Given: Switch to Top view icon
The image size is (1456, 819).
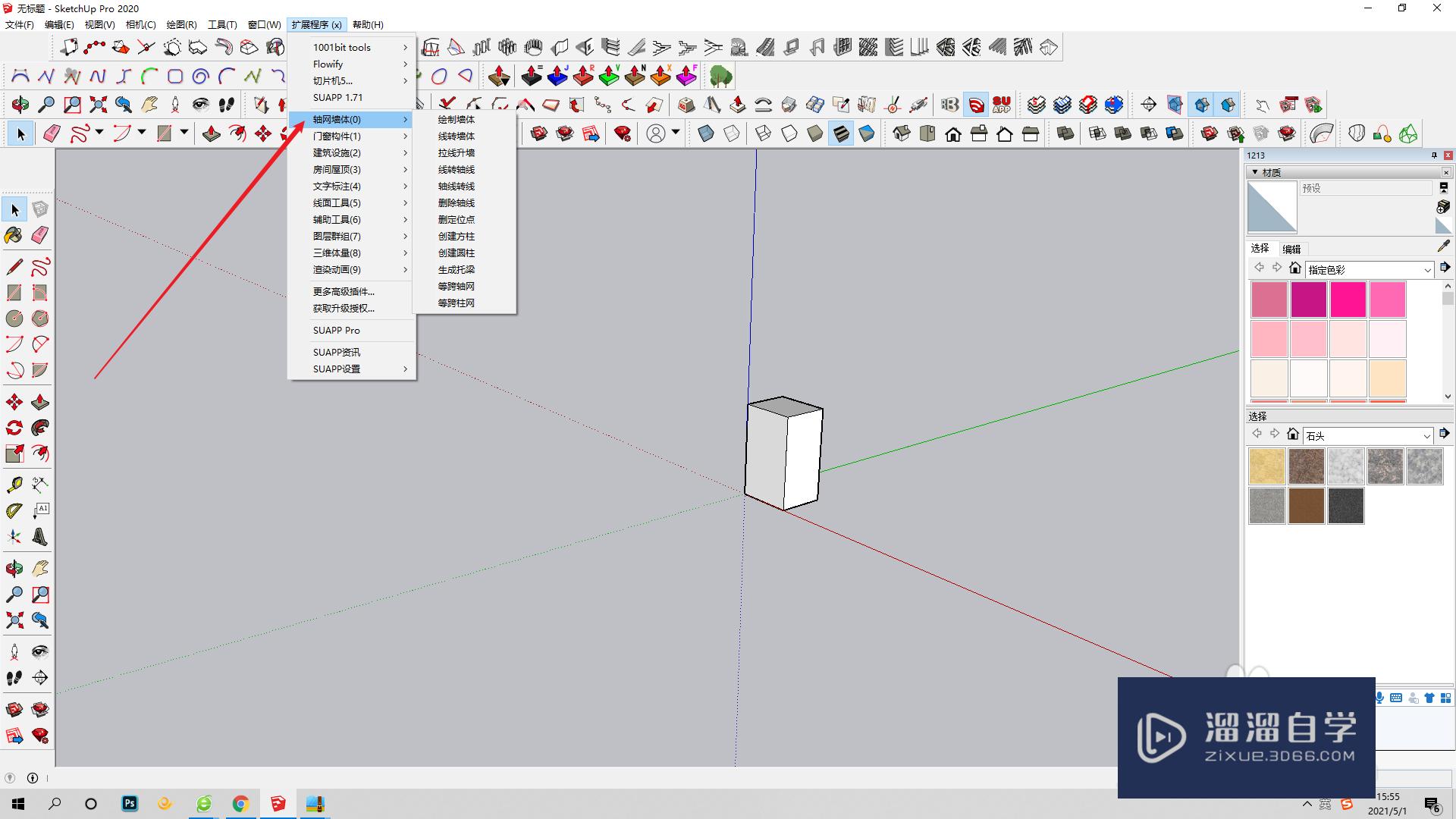Looking at the screenshot, I should 927,134.
